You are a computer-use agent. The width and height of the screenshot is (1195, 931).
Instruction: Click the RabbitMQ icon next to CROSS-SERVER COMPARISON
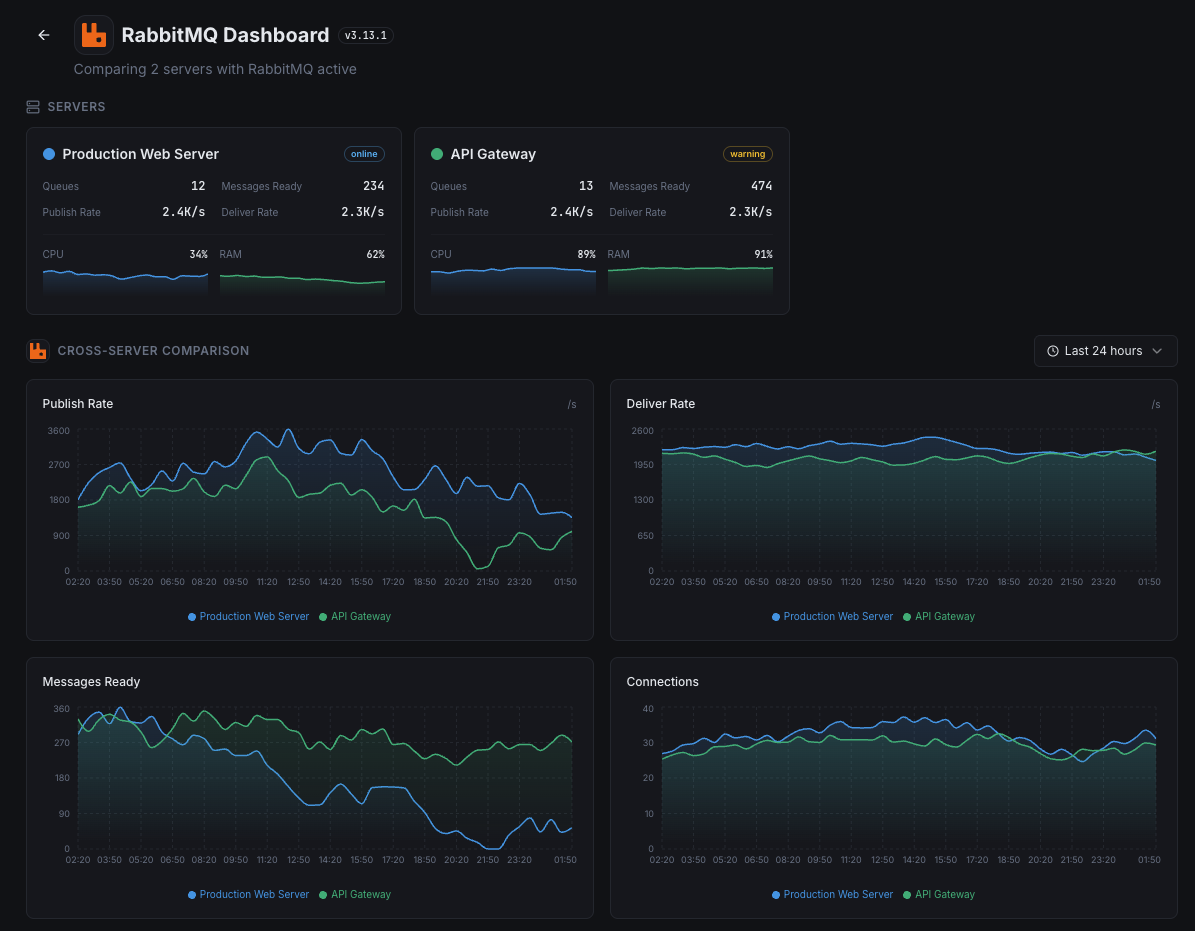click(37, 351)
